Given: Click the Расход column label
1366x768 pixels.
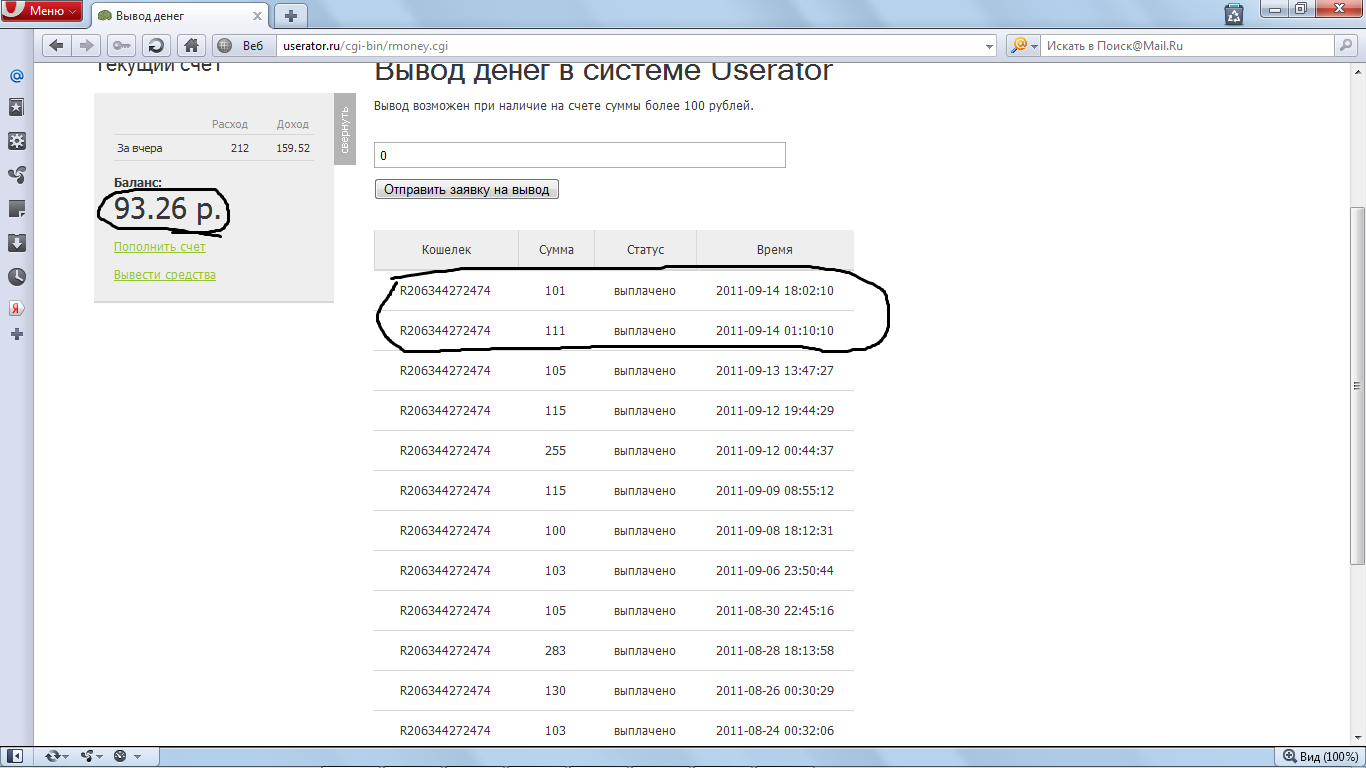Looking at the screenshot, I should [230, 124].
